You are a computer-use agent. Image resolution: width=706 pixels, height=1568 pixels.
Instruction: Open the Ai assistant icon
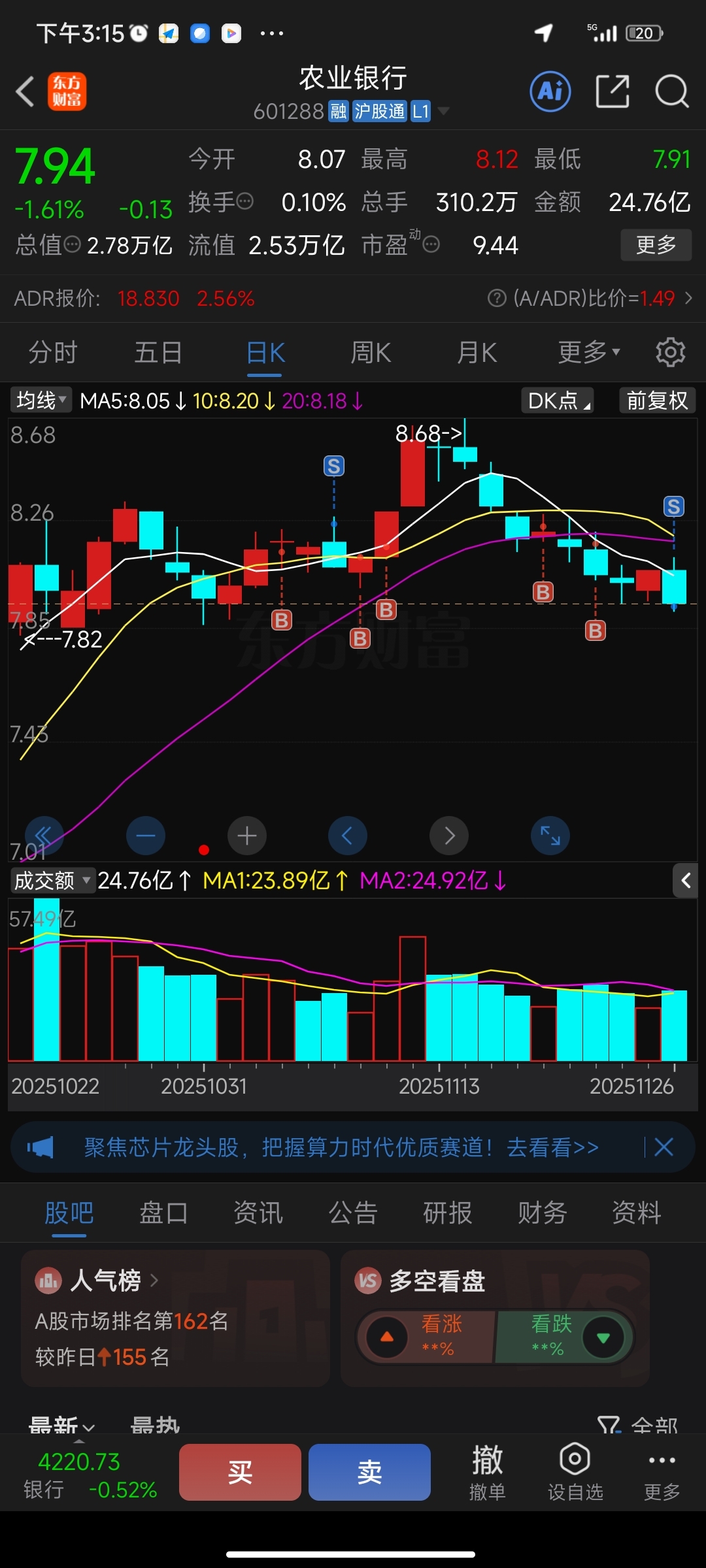tap(550, 91)
